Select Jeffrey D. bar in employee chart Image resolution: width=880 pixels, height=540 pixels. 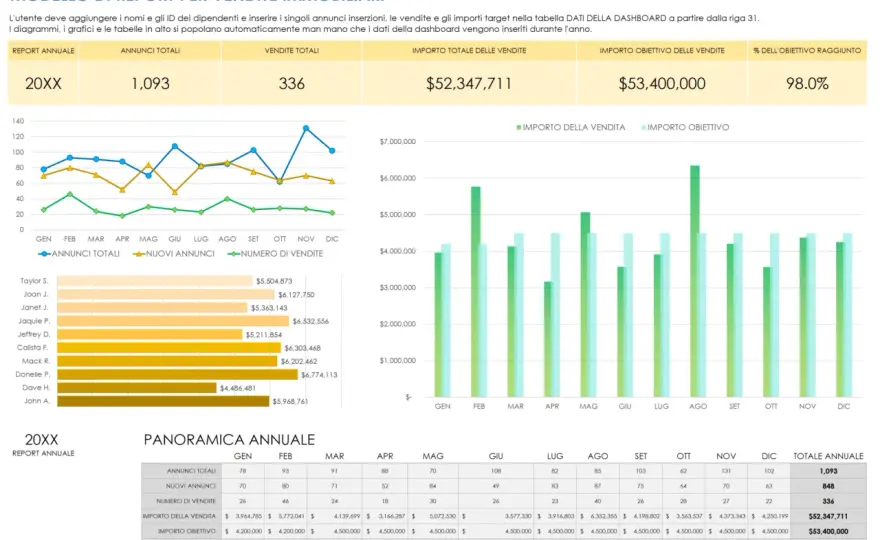[x=150, y=335]
